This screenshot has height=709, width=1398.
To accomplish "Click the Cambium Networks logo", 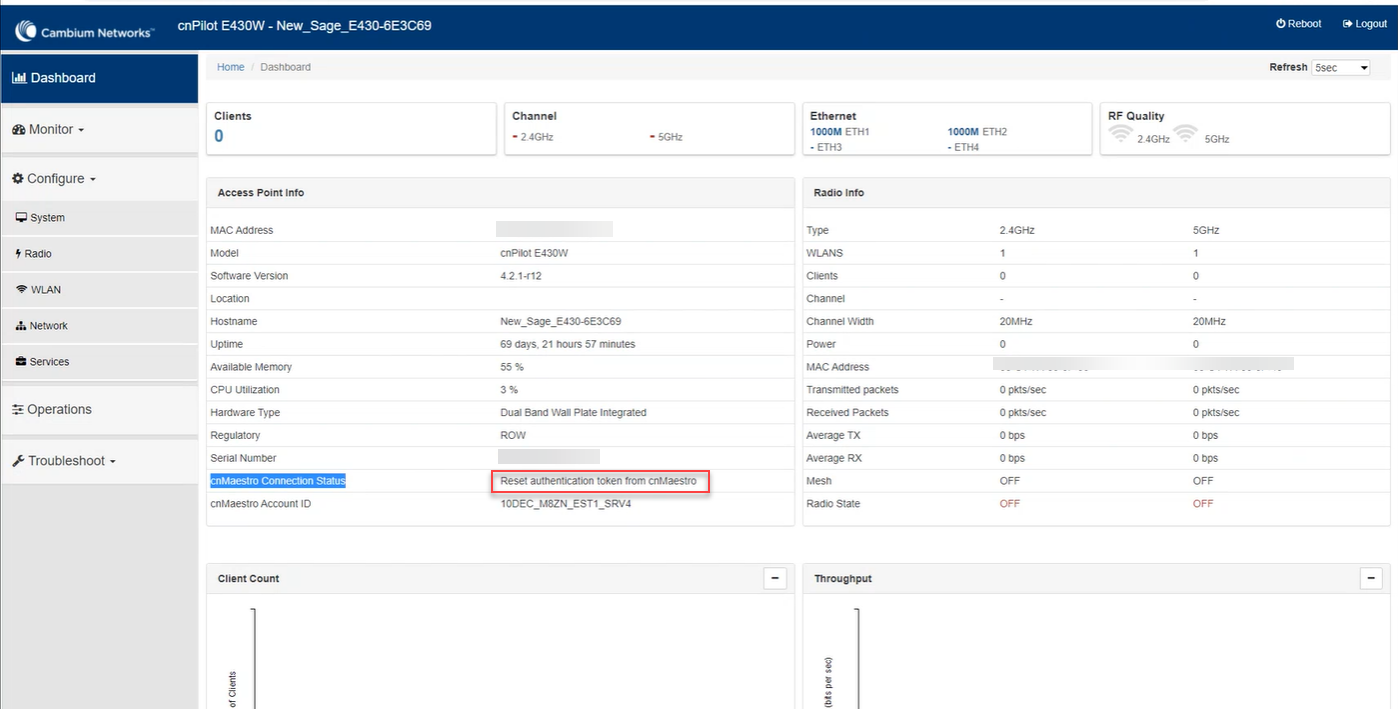I will [84, 32].
